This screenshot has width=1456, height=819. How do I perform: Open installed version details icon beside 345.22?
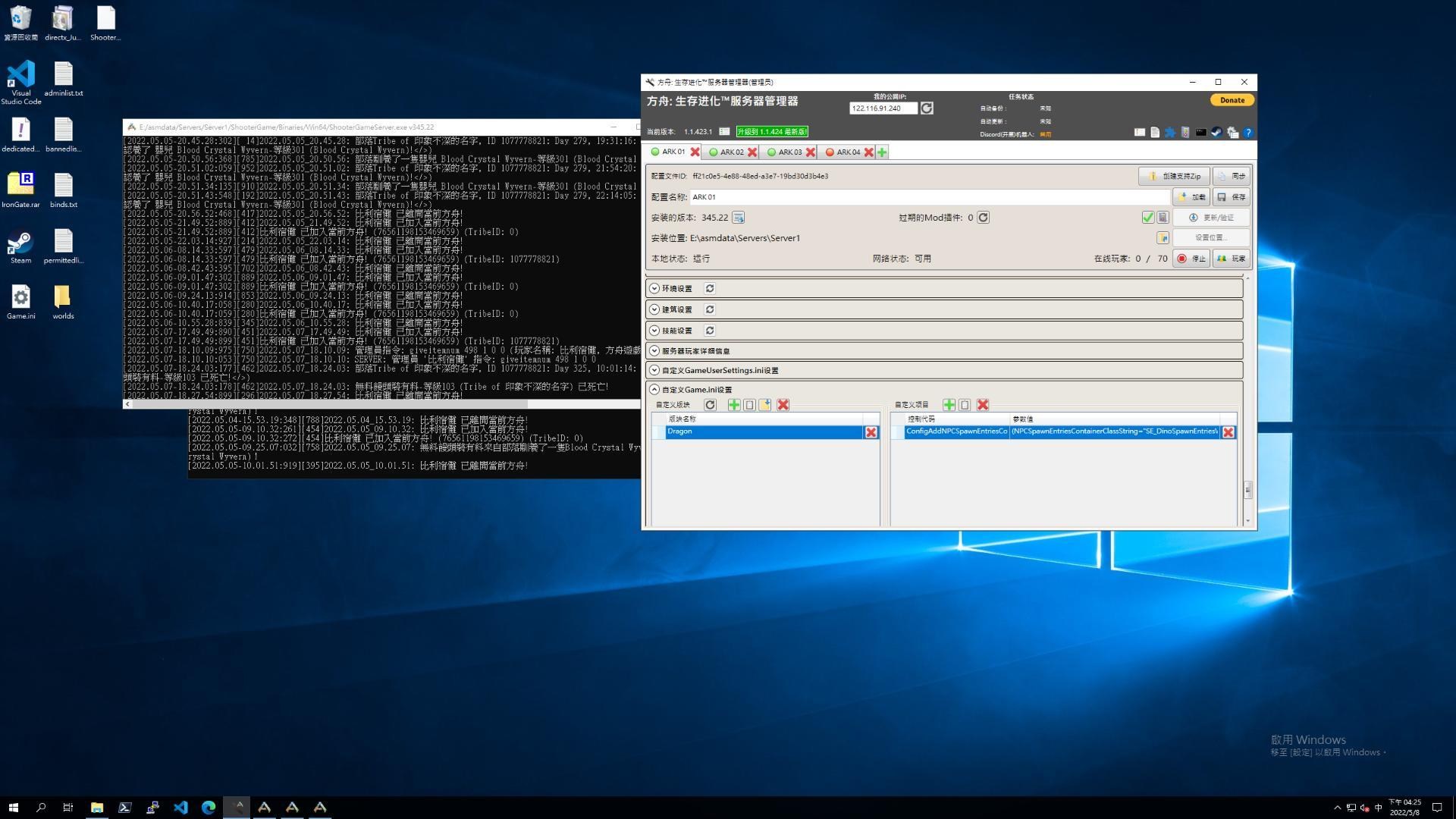point(738,218)
